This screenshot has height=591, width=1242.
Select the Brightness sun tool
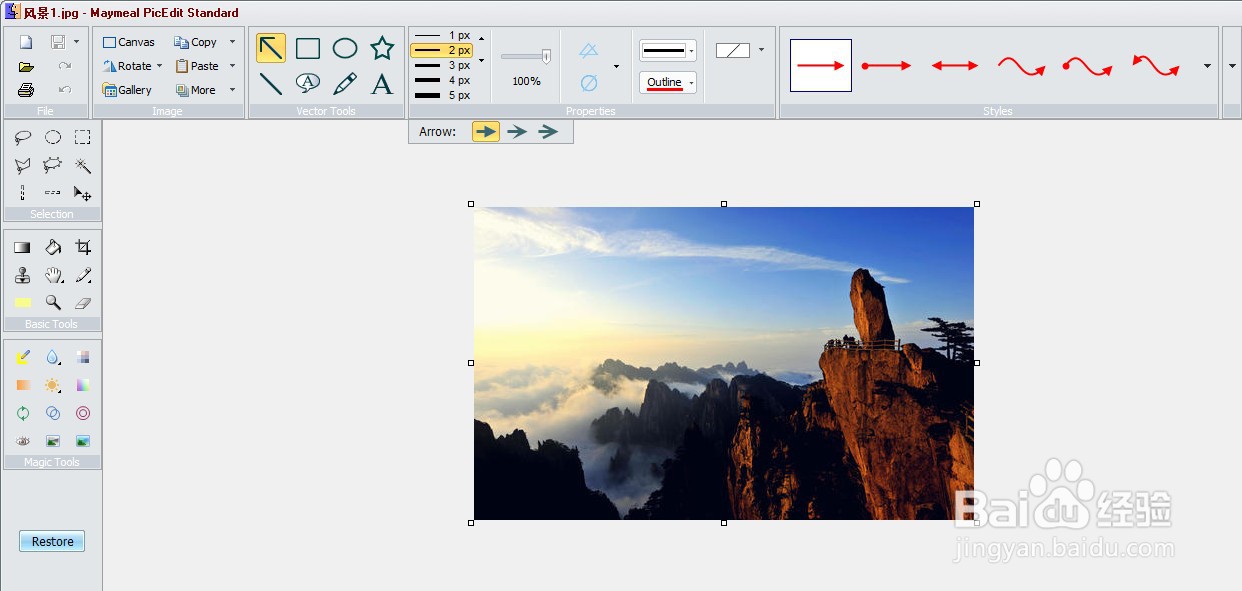pyautogui.click(x=53, y=385)
